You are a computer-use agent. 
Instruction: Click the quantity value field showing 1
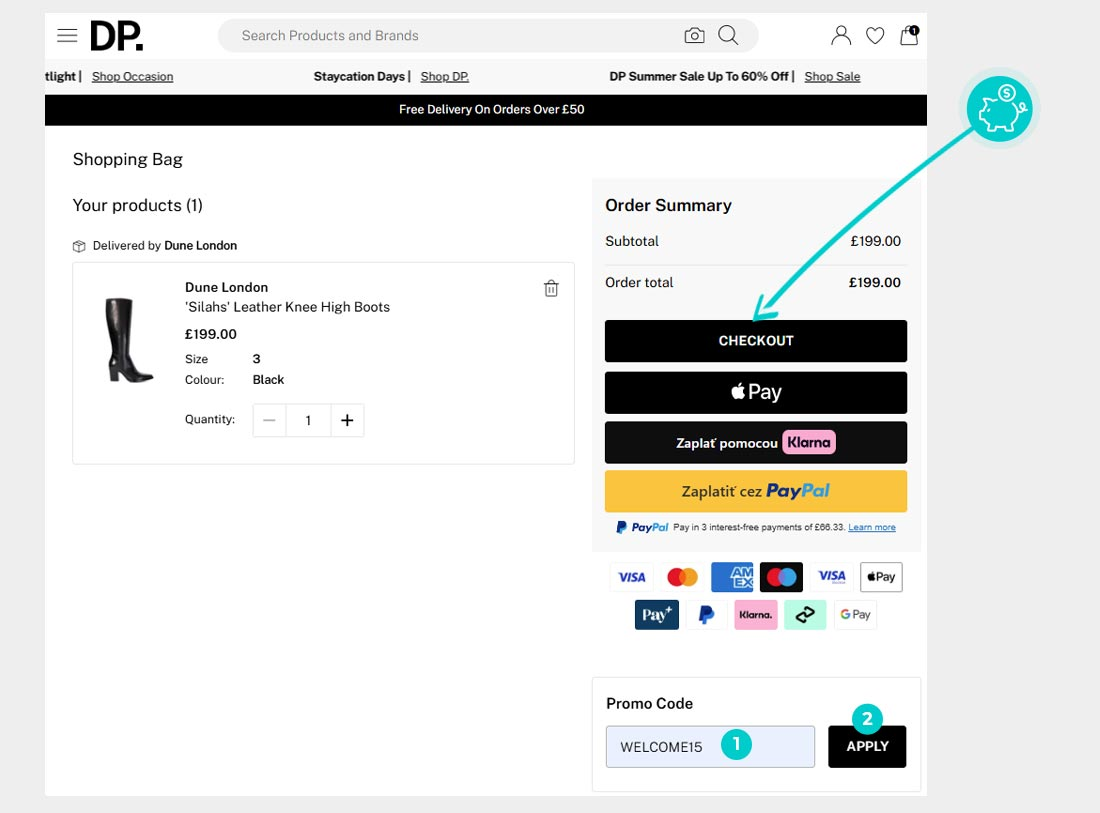click(308, 420)
